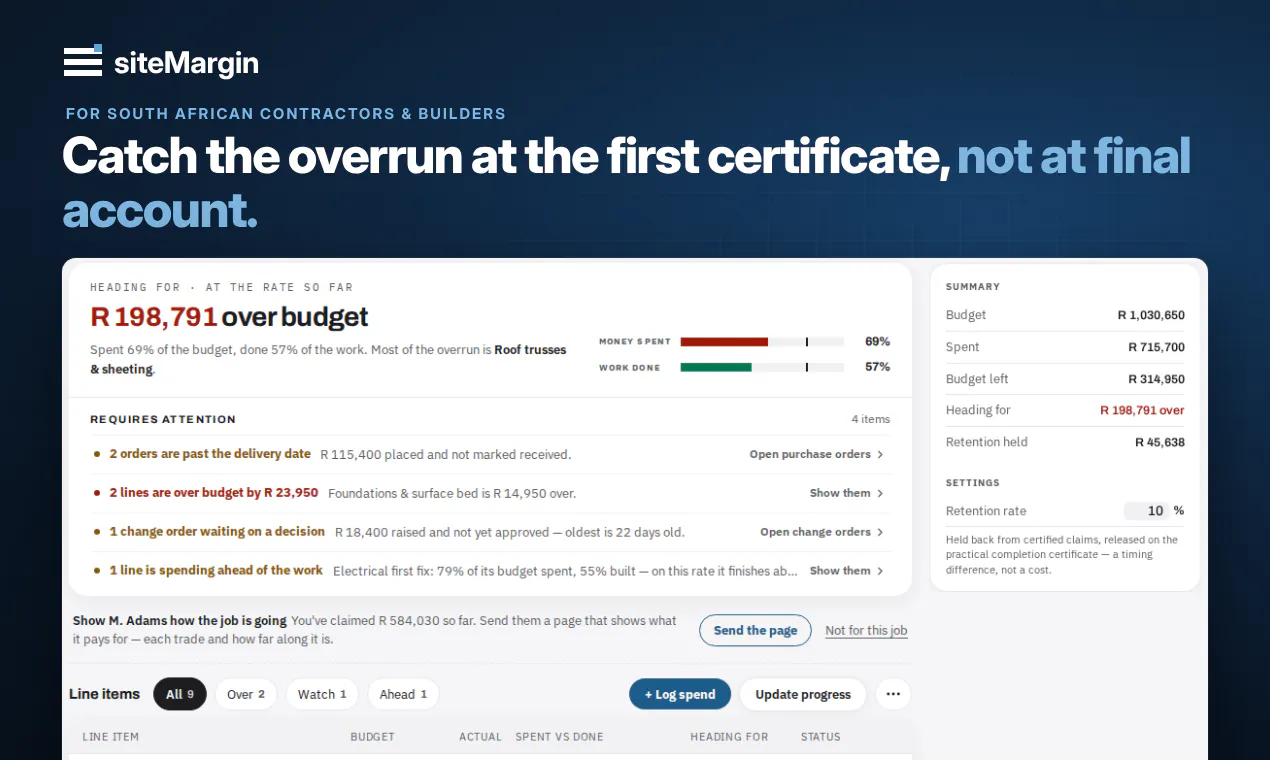The width and height of the screenshot is (1270, 760).
Task: Click the 69% money spent value
Action: [877, 342]
